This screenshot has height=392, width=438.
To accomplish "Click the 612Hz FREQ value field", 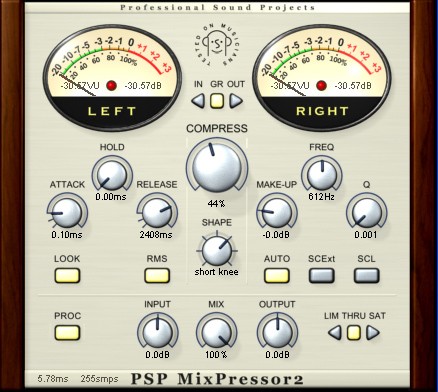I will pos(321,197).
